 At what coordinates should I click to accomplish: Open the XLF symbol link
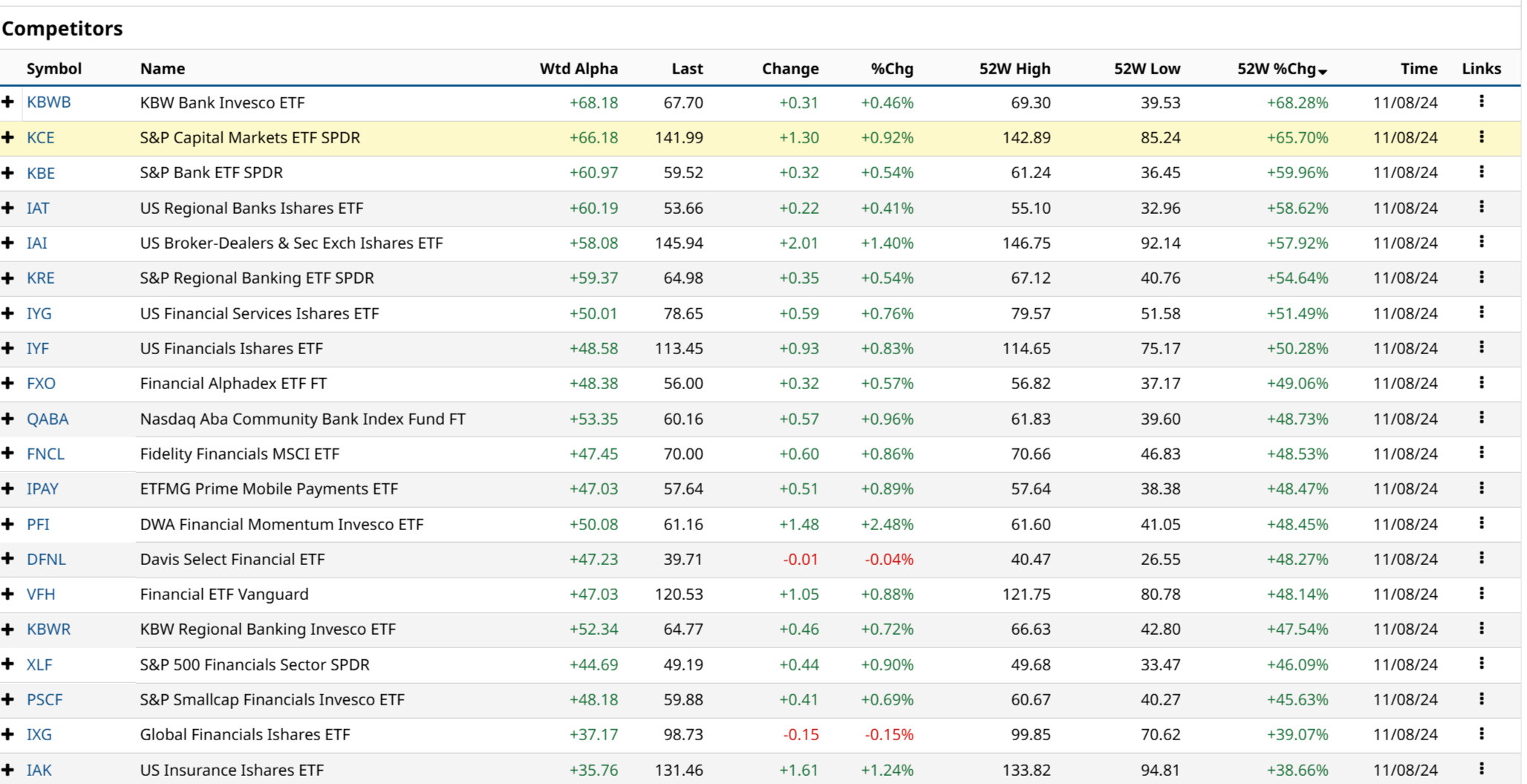(39, 664)
